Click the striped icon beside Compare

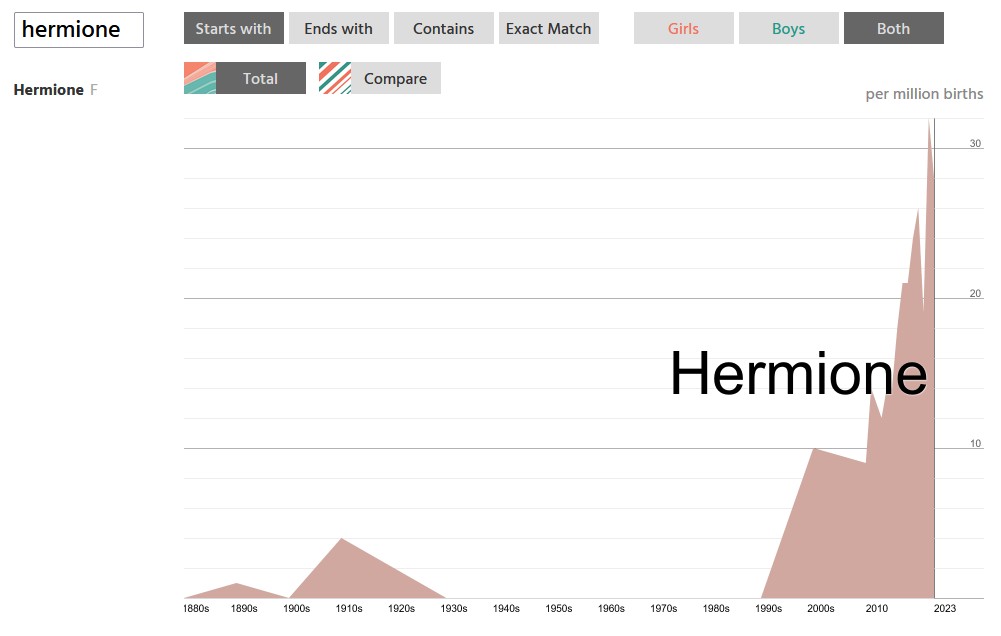[x=335, y=78]
